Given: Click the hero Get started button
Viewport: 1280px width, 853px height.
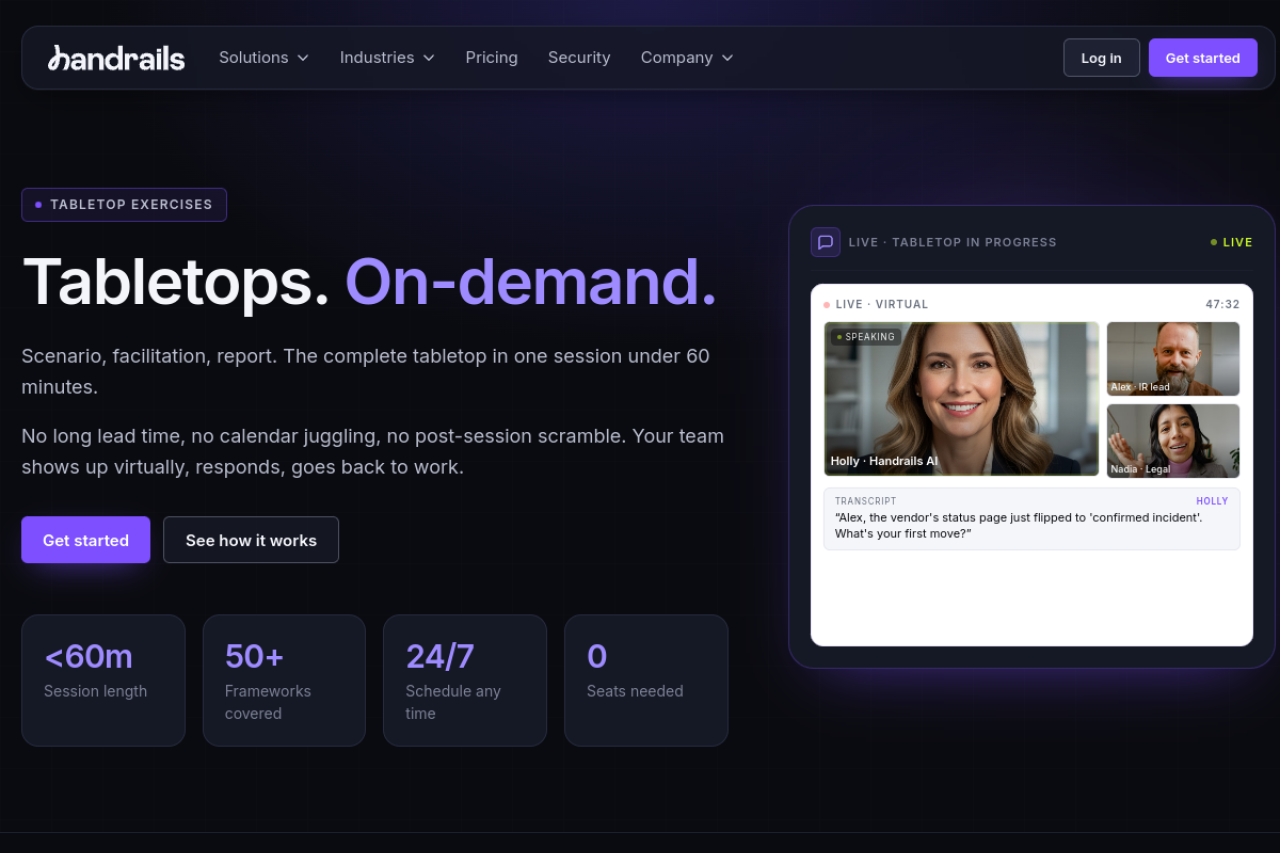Looking at the screenshot, I should pyautogui.click(x=86, y=540).
